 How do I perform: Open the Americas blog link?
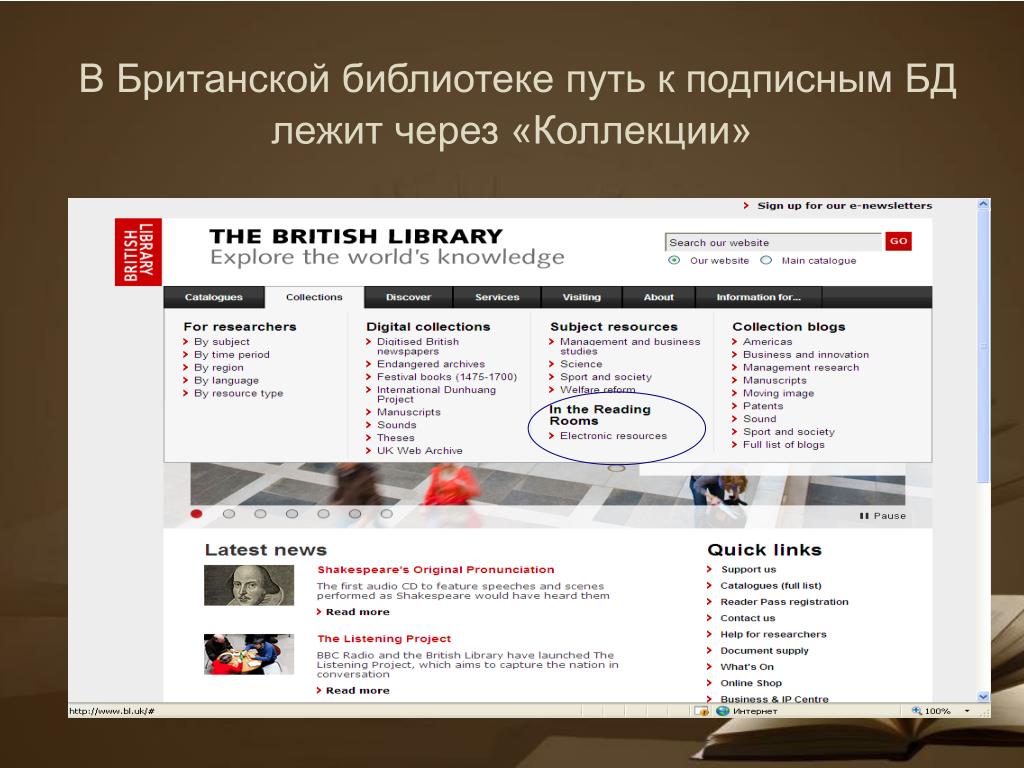pyautogui.click(x=767, y=342)
